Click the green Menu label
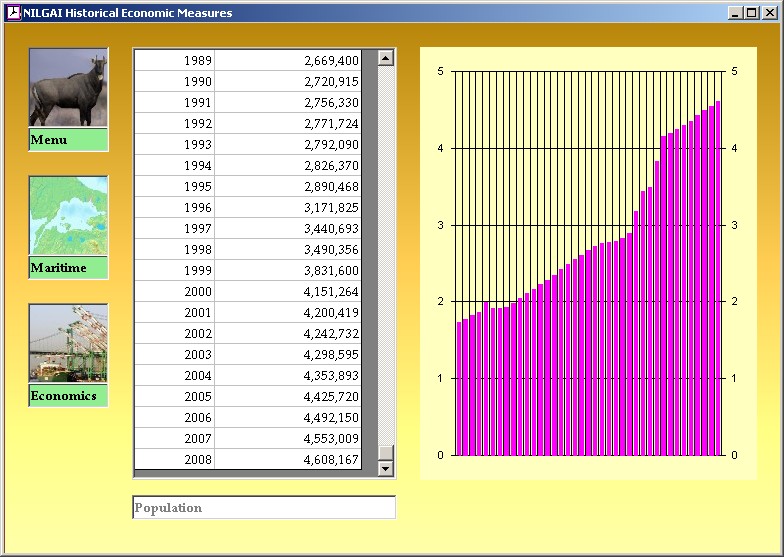 pyautogui.click(x=68, y=140)
